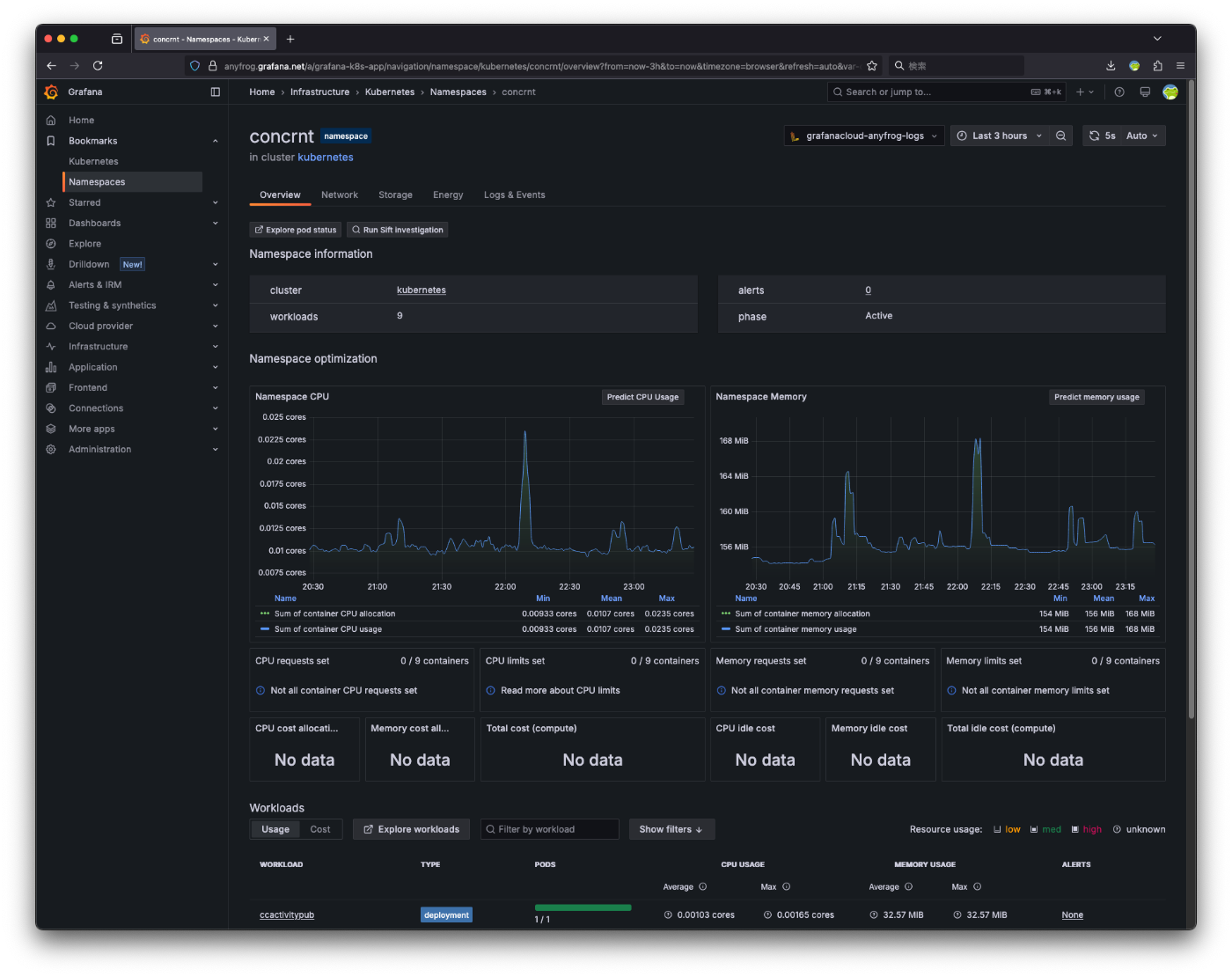Switch to the Energy tab

(448, 195)
